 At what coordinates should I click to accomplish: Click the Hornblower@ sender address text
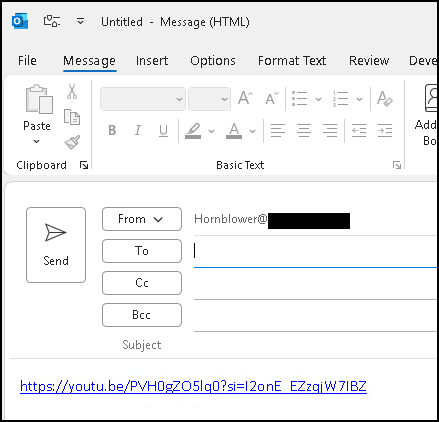[231, 219]
